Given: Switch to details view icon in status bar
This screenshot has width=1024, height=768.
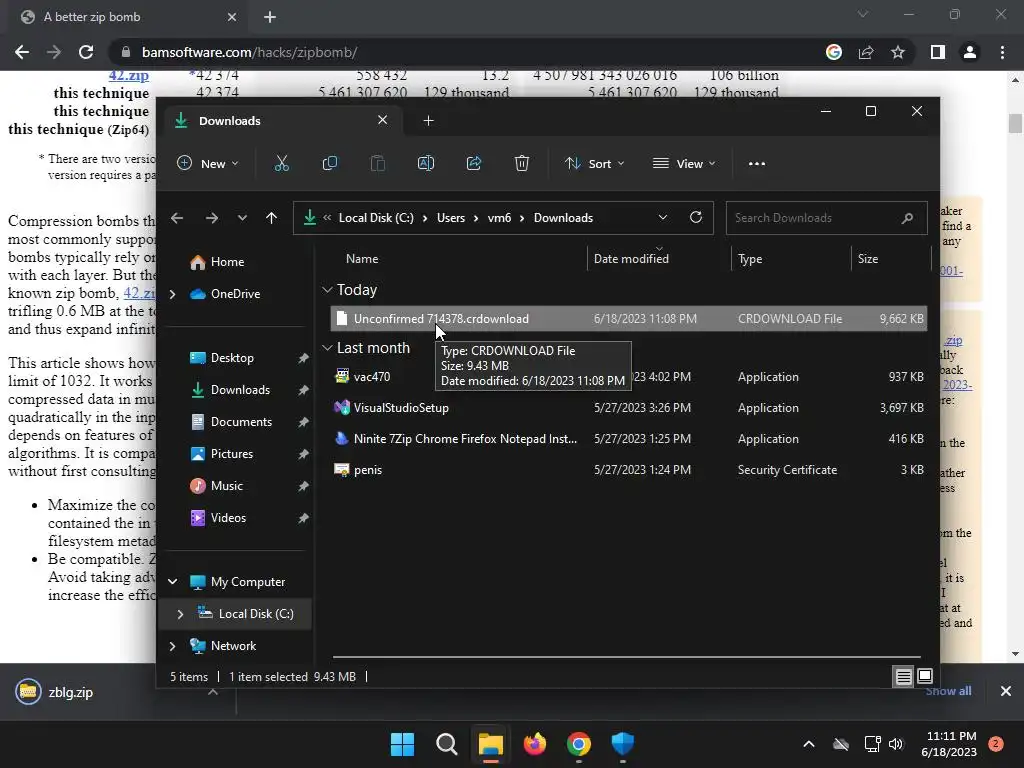Looking at the screenshot, I should (903, 677).
